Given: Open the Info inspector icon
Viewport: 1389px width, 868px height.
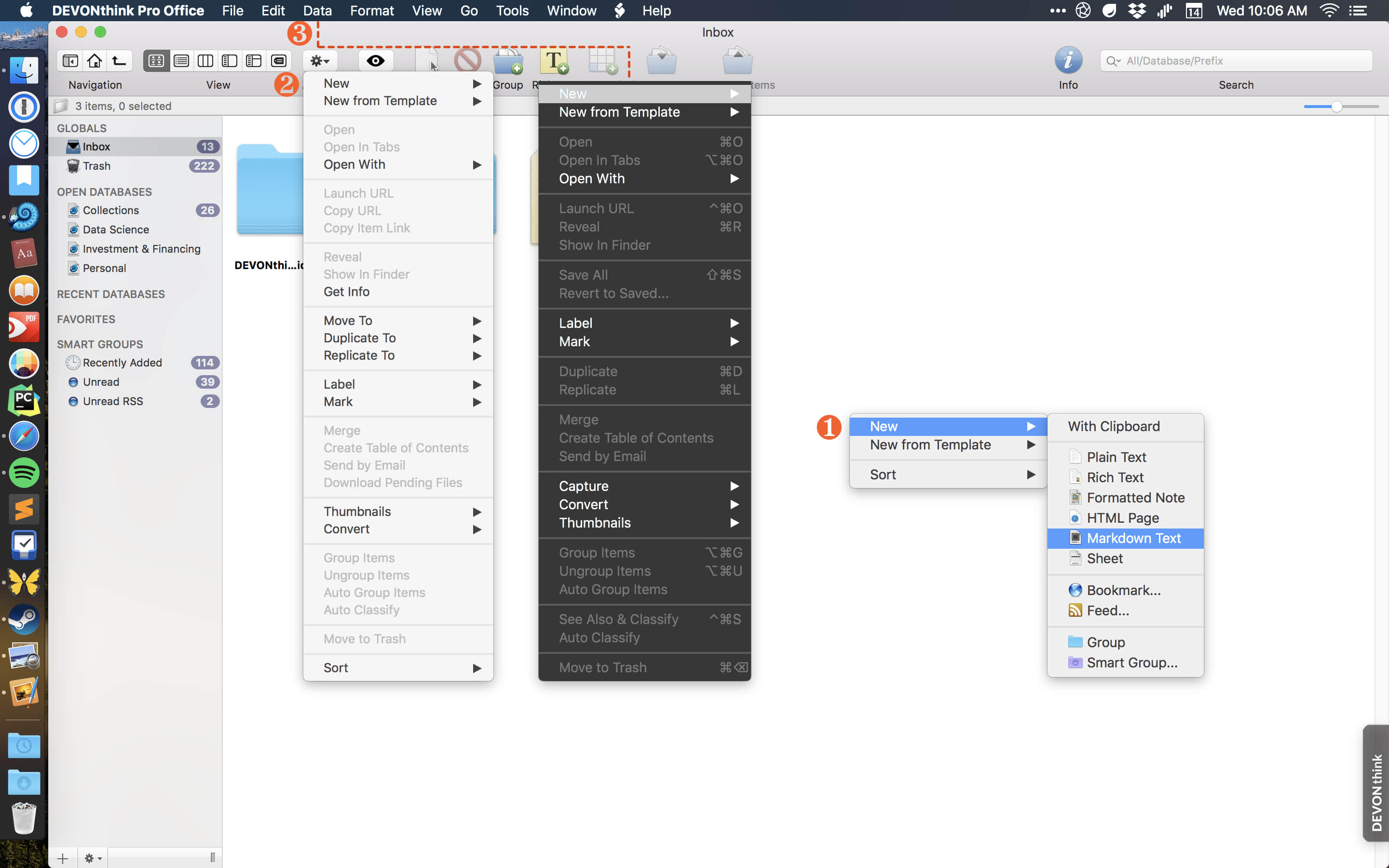Looking at the screenshot, I should (1068, 60).
